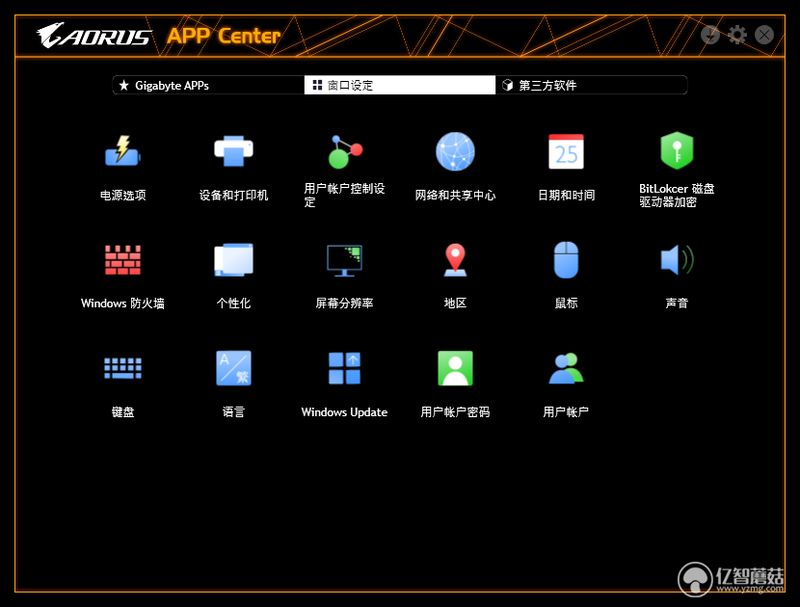Open 用户帐户 two-person icon
This screenshot has height=607, width=800.
point(566,368)
